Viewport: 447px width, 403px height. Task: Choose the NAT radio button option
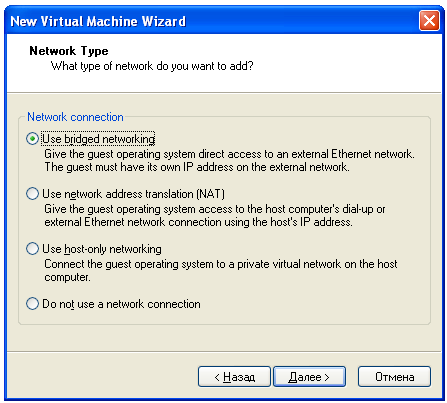click(x=32, y=193)
